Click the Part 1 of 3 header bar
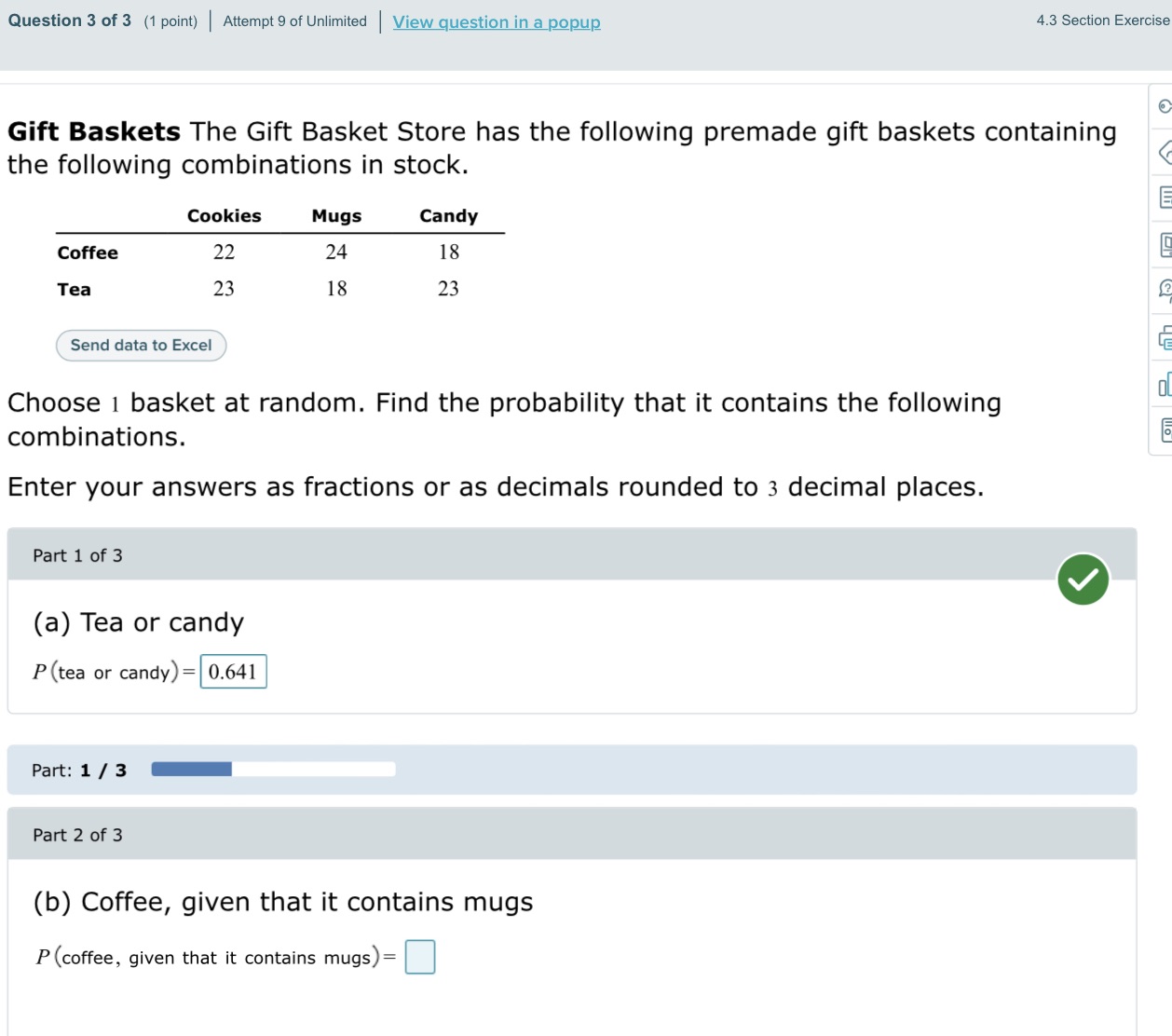The image size is (1172, 1036). point(77,555)
